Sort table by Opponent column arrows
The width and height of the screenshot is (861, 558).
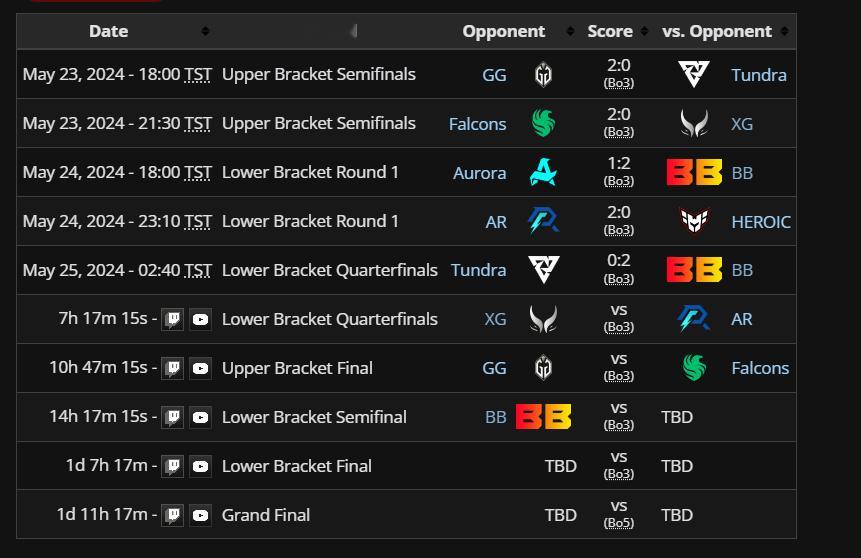[x=570, y=31]
